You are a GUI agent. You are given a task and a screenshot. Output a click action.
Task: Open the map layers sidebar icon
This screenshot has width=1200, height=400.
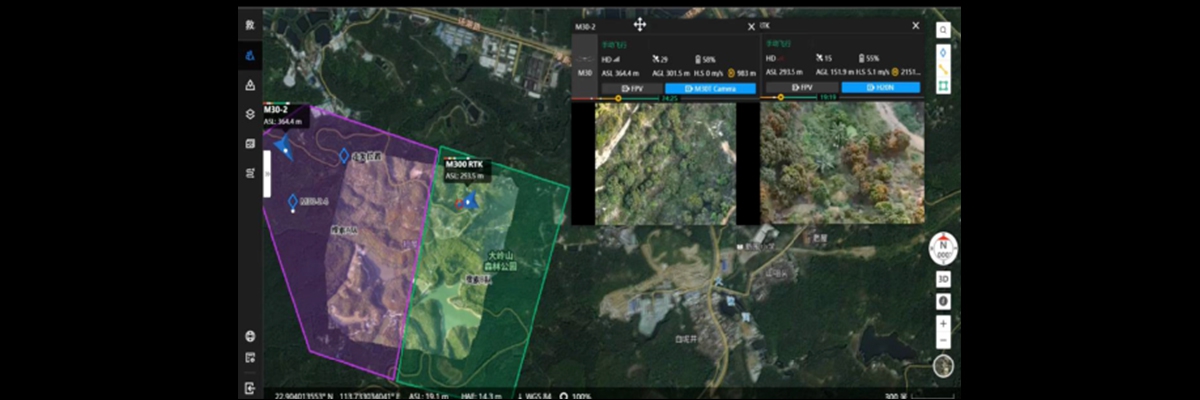pyautogui.click(x=250, y=114)
